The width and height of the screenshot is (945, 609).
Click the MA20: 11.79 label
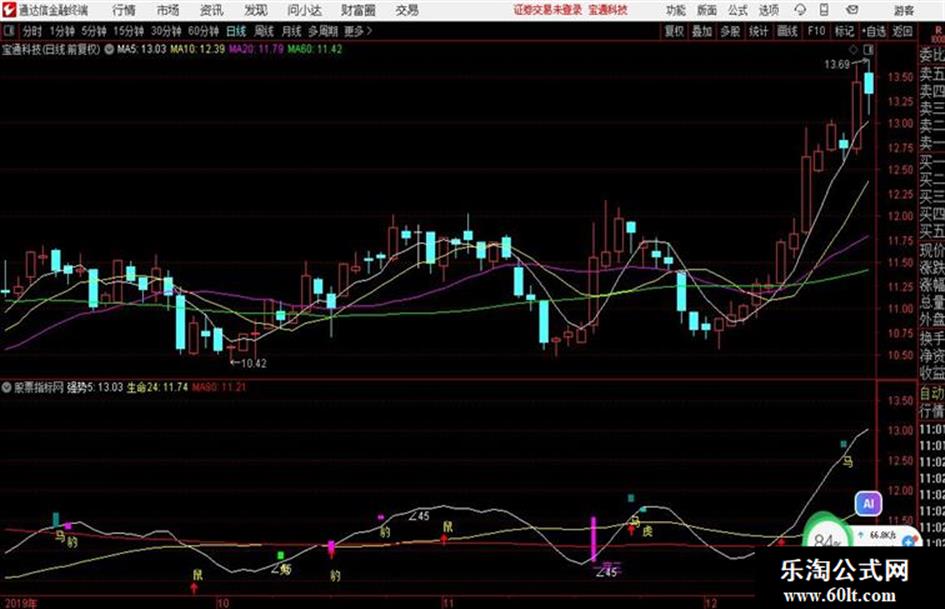tap(256, 49)
